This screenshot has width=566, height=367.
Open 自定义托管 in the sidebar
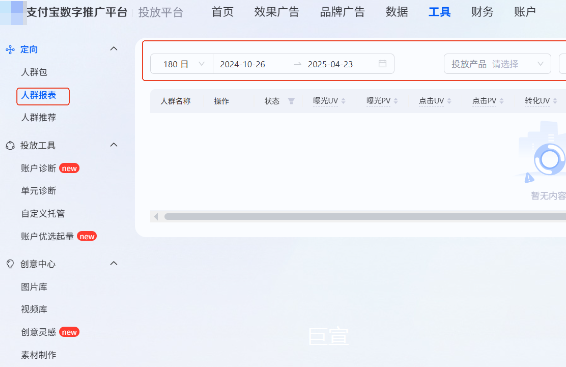pyautogui.click(x=43, y=214)
